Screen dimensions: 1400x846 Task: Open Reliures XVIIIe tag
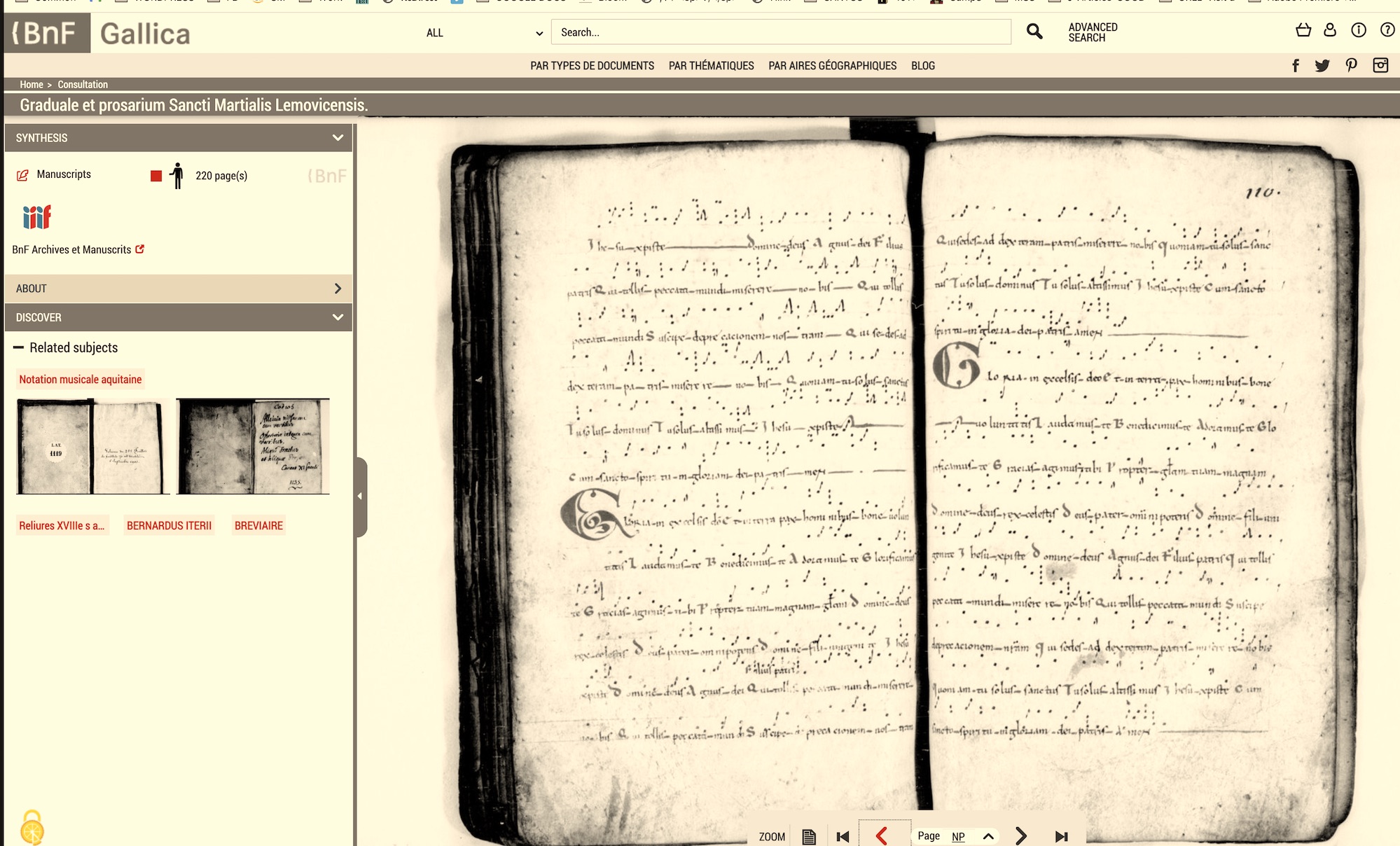pos(62,525)
